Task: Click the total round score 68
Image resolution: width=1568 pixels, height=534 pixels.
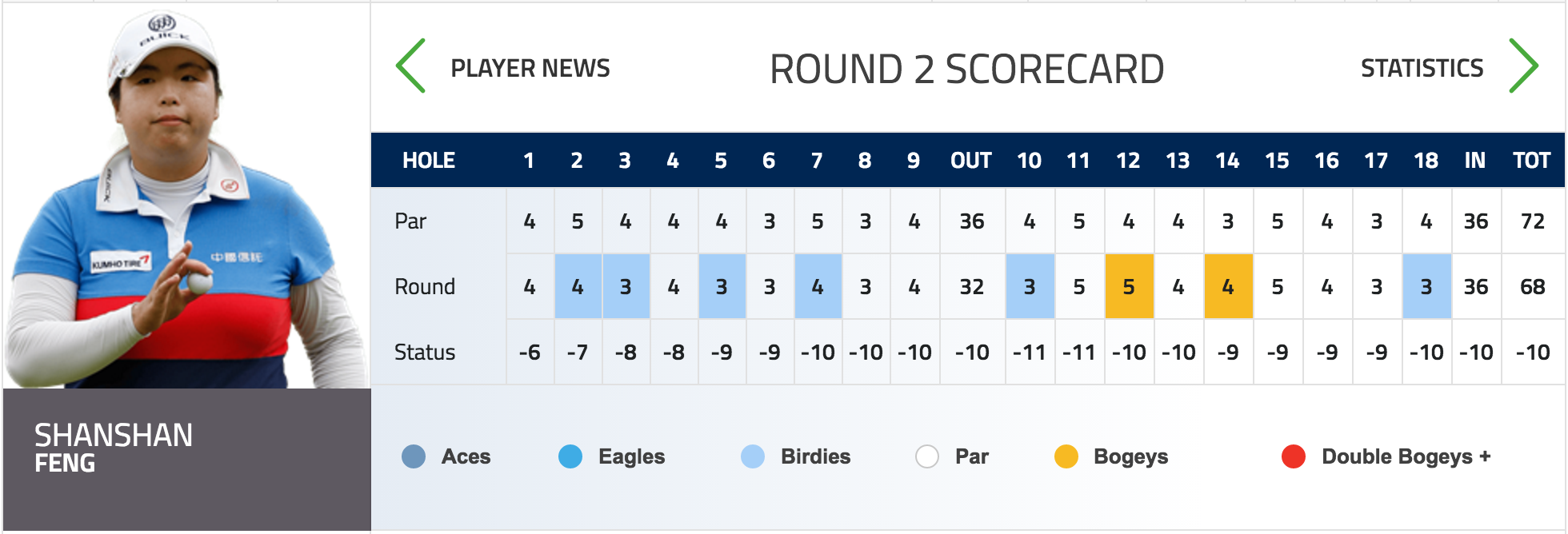Action: pyautogui.click(x=1533, y=286)
